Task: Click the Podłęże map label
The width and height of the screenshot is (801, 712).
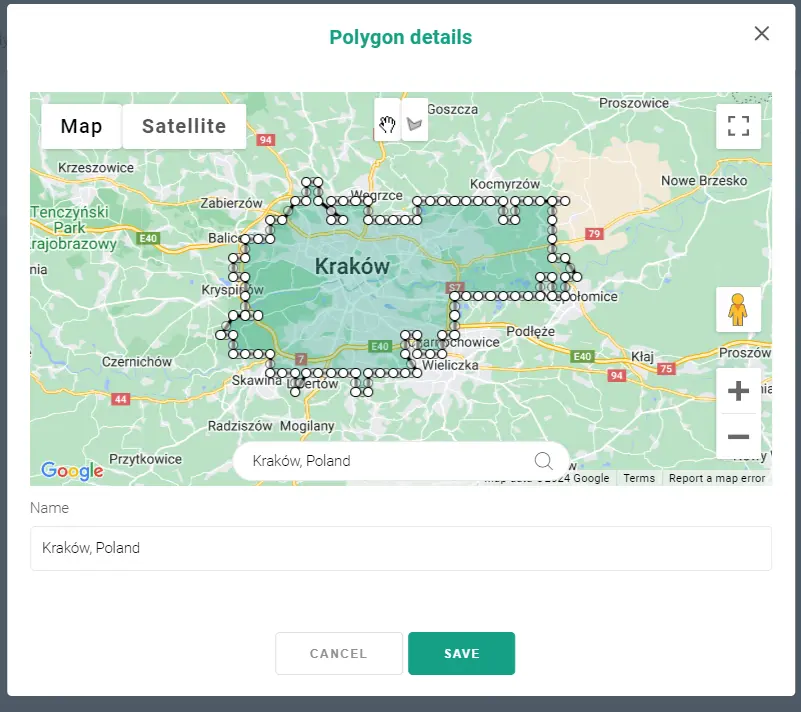Action: click(530, 331)
